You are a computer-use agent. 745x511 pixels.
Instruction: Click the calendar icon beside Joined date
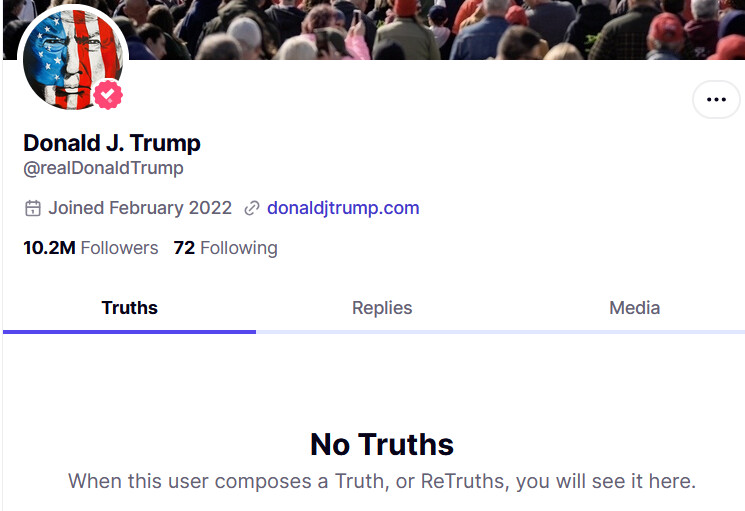coord(33,208)
